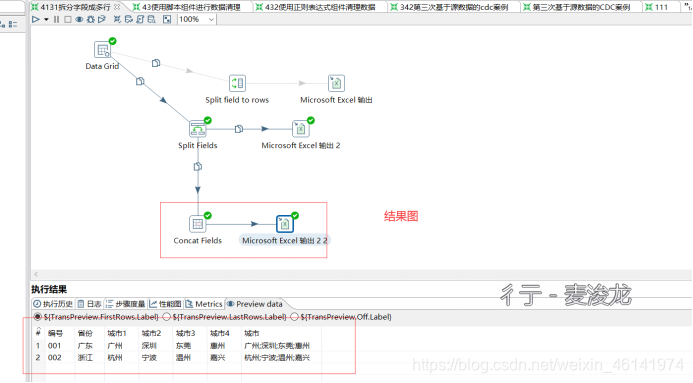Select the TransPreview.FirstRows radio button

pos(38,317)
